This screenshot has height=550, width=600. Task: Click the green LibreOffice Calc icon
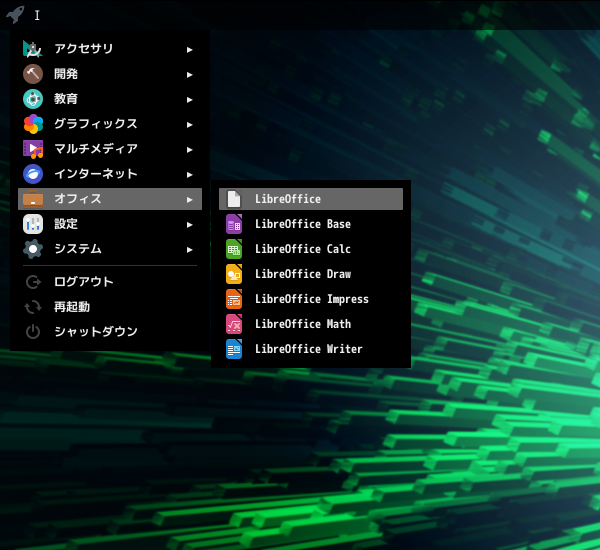[x=234, y=249]
